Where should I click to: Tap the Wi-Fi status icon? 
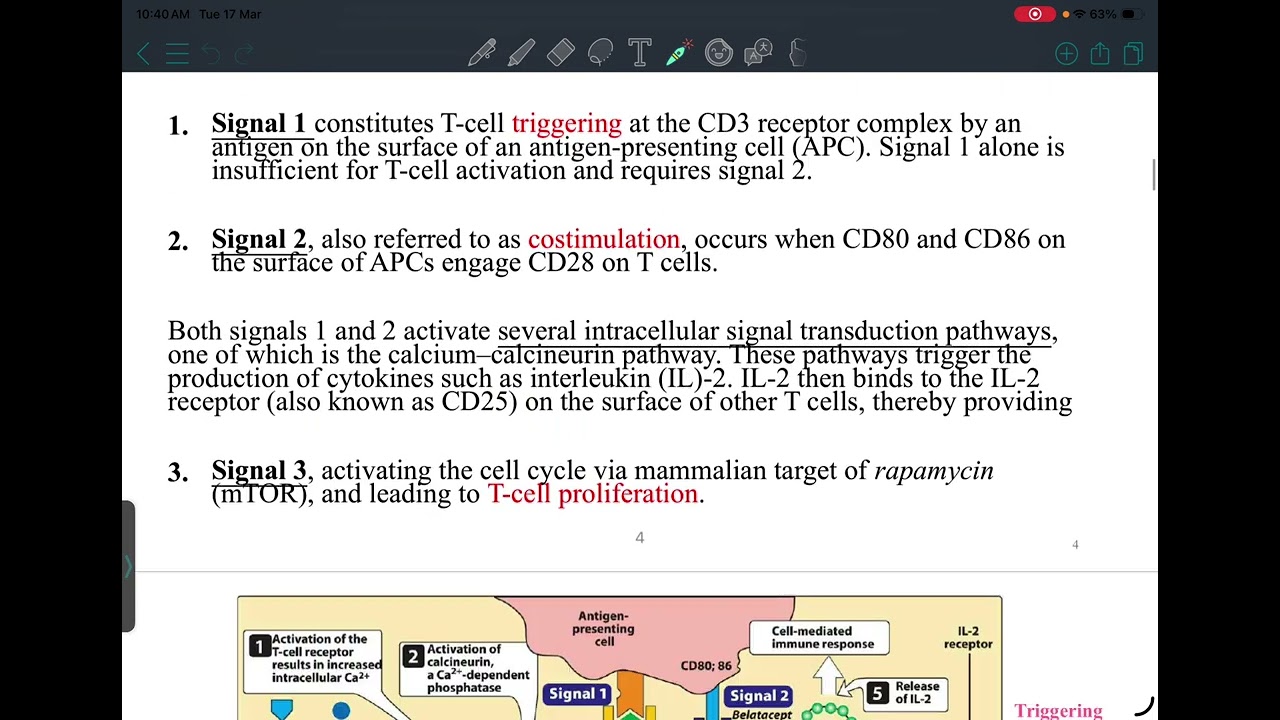point(1080,14)
